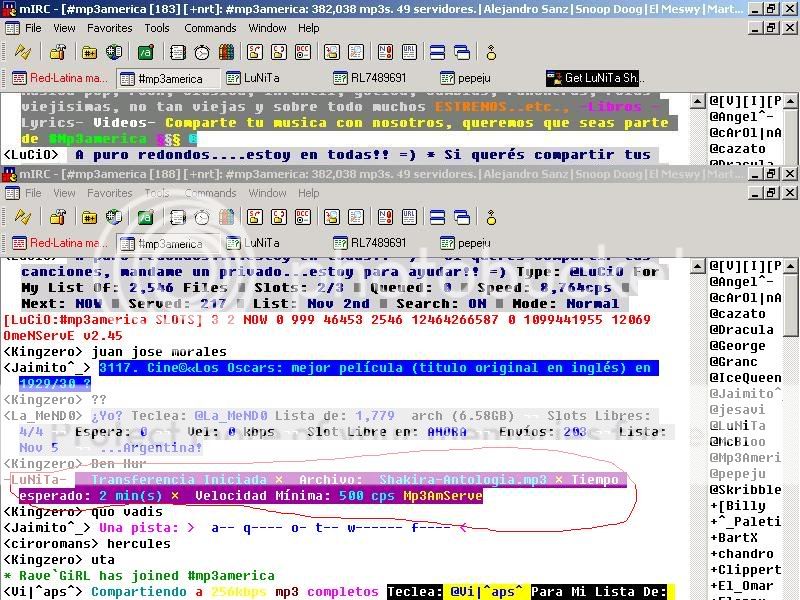Switch to RL7489691 tab in lower switchbar
This screenshot has width=800, height=600.
(x=370, y=243)
